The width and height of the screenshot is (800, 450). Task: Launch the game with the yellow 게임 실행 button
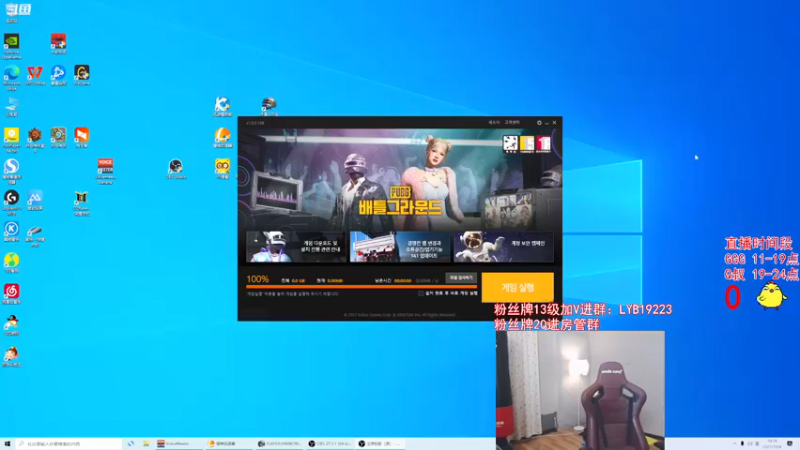pyautogui.click(x=517, y=288)
